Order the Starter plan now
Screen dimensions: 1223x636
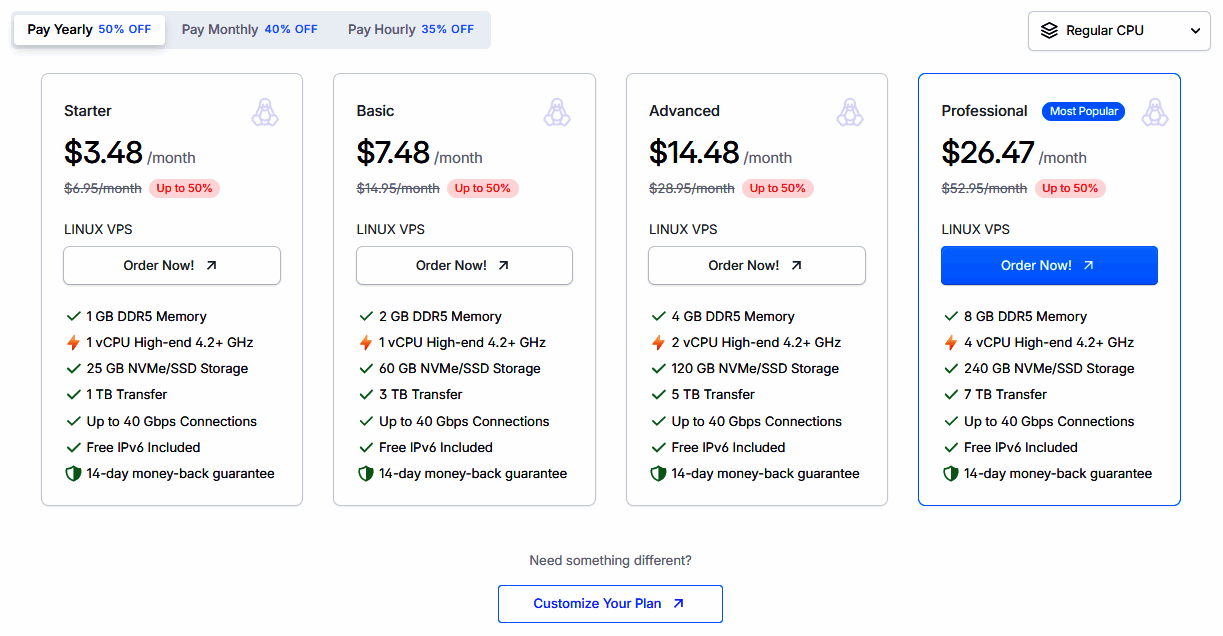pyautogui.click(x=171, y=266)
